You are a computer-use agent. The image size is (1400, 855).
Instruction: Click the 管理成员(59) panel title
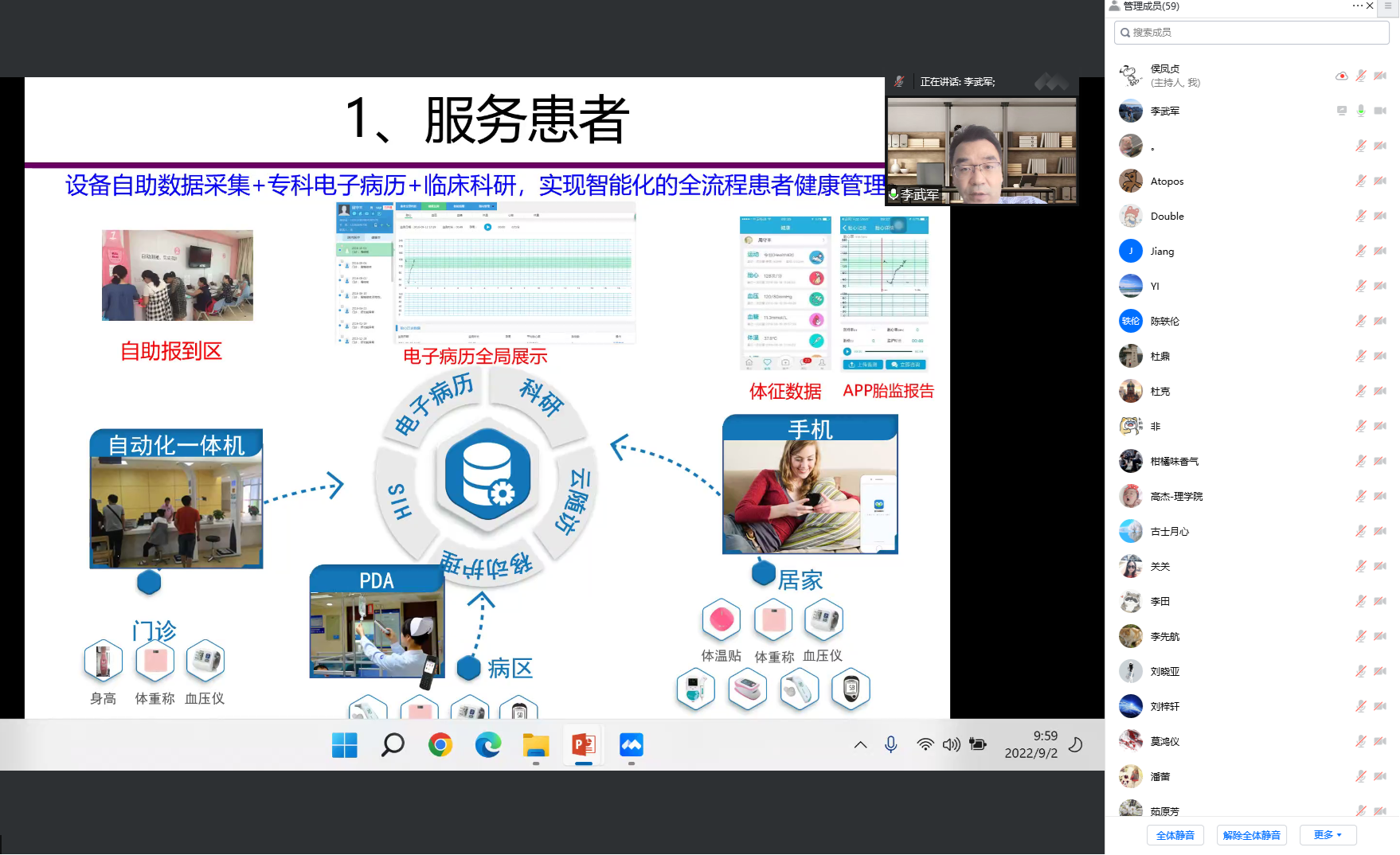[1151, 6]
